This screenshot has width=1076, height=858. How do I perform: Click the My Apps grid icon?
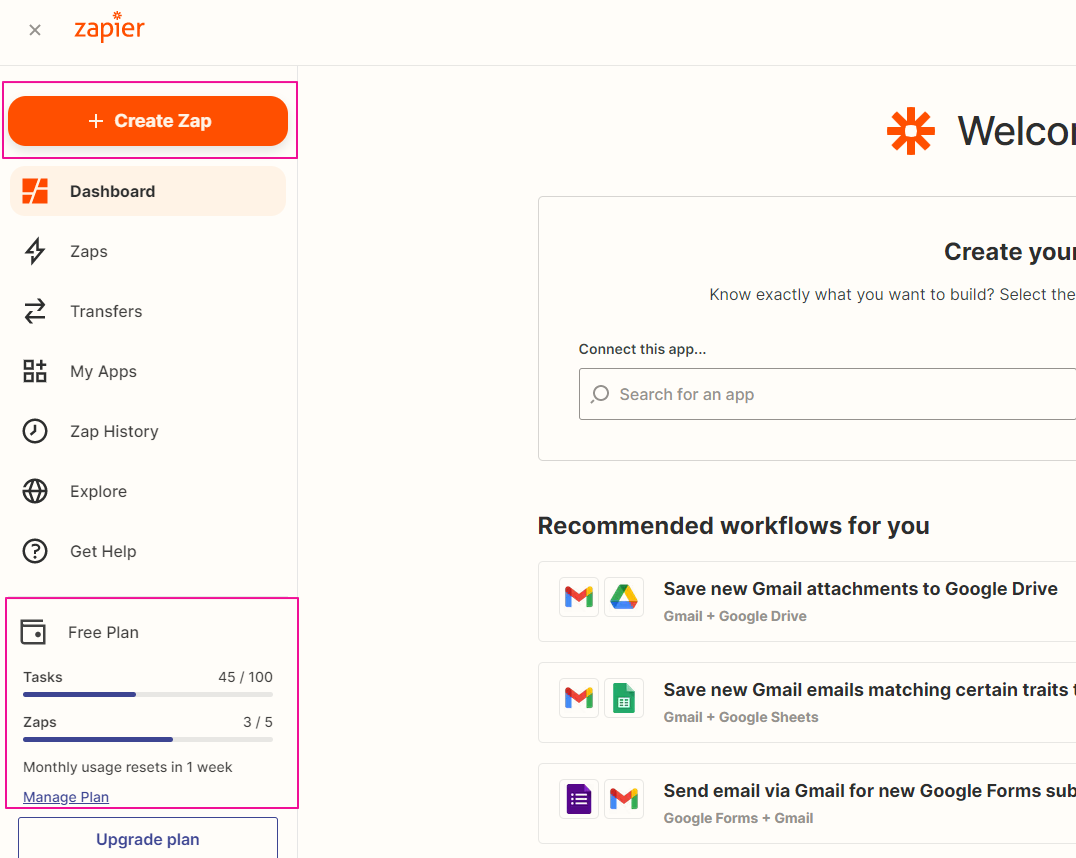coord(35,371)
